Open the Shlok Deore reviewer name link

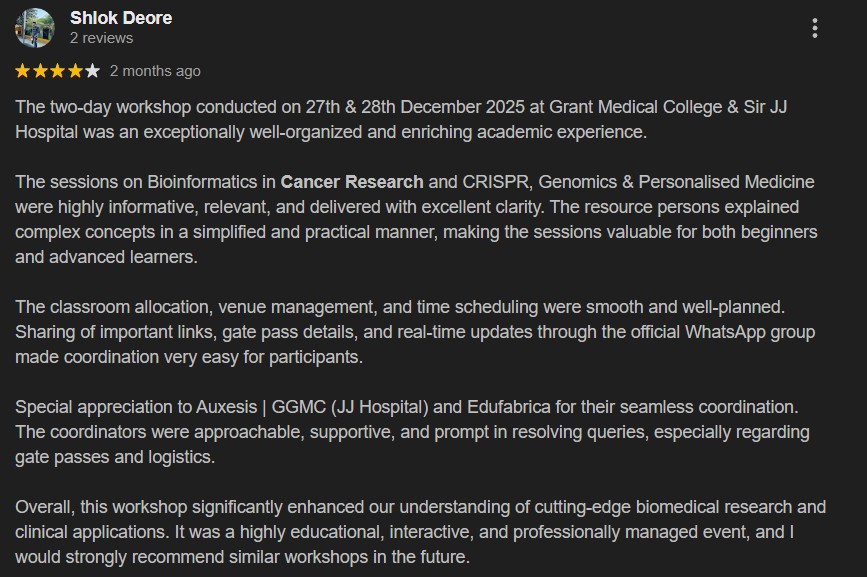121,18
